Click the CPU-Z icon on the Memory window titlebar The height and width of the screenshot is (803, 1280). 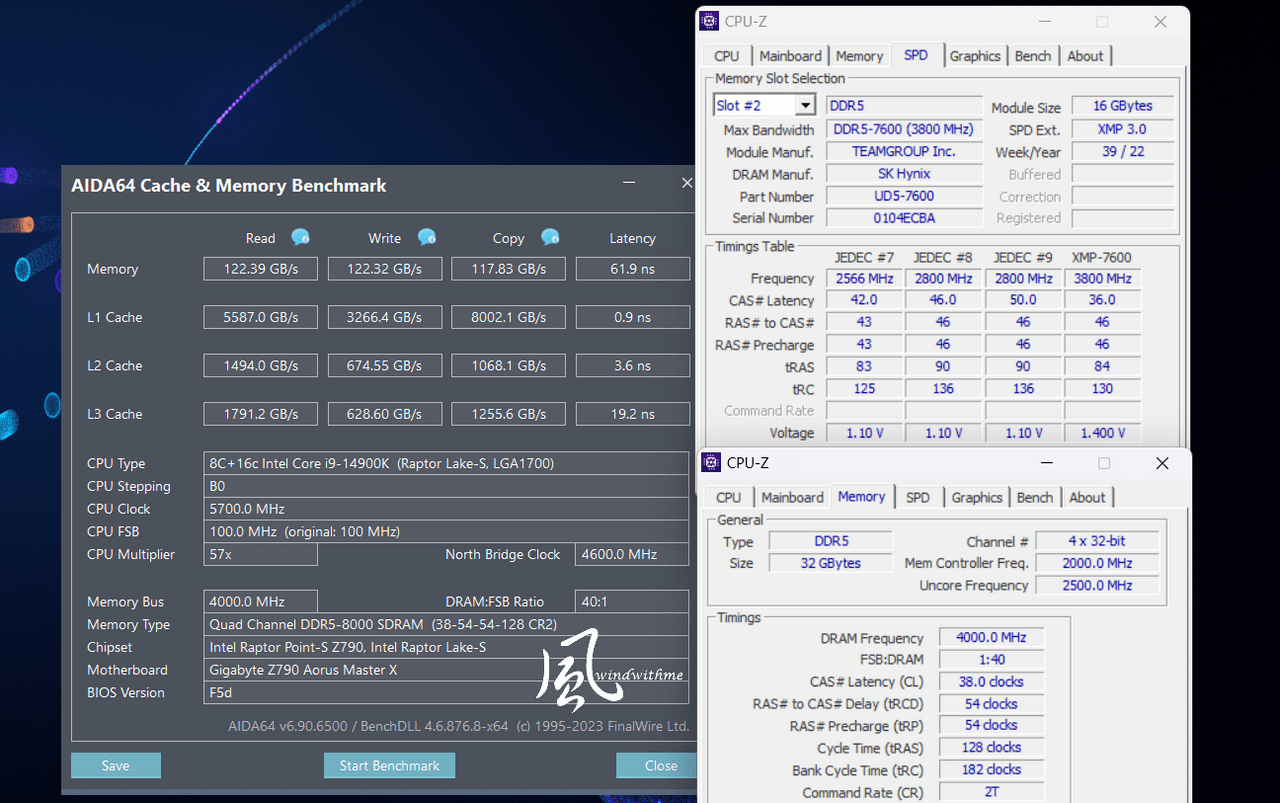coord(710,462)
